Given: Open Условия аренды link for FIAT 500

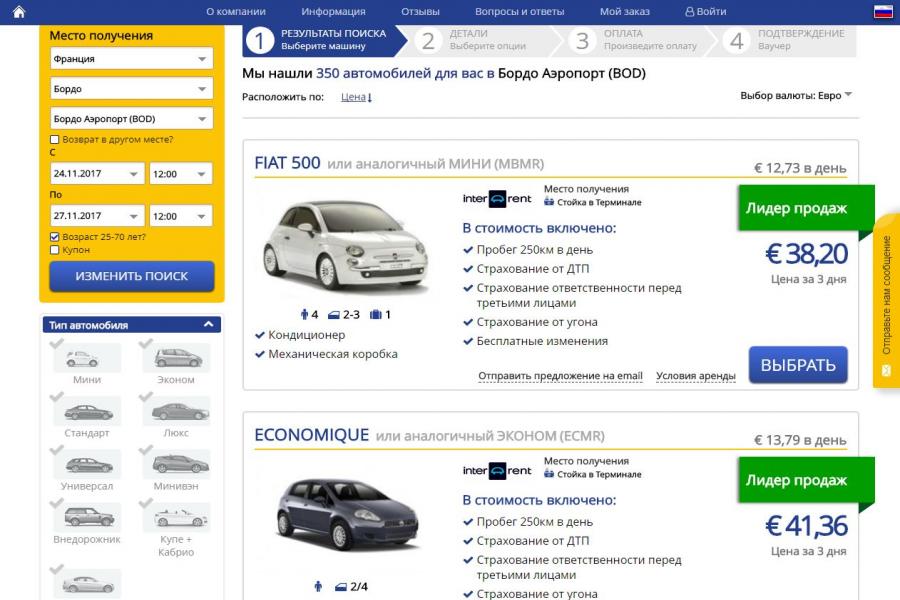Looking at the screenshot, I should click(696, 376).
